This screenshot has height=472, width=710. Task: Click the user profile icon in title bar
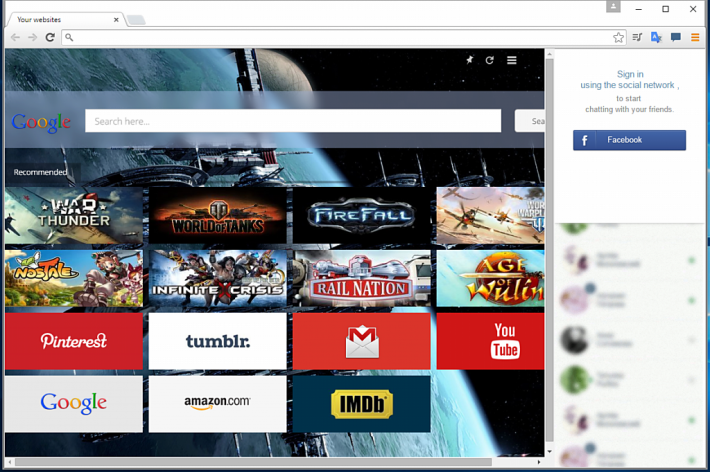coord(613,6)
